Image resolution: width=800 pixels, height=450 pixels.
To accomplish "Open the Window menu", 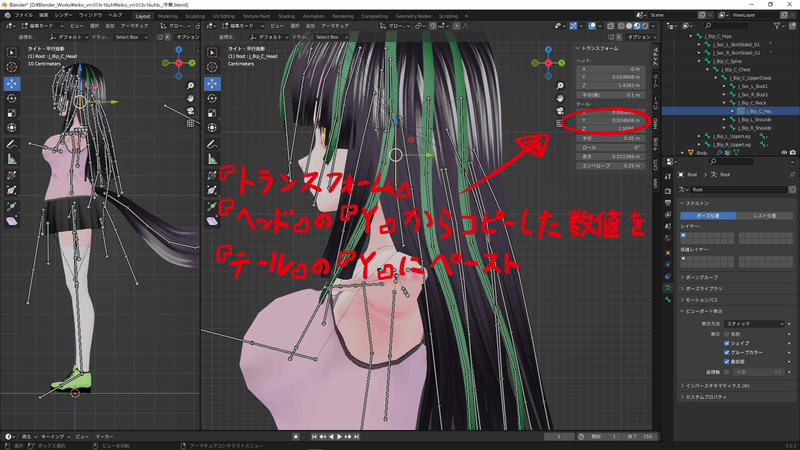I will 90,15.
